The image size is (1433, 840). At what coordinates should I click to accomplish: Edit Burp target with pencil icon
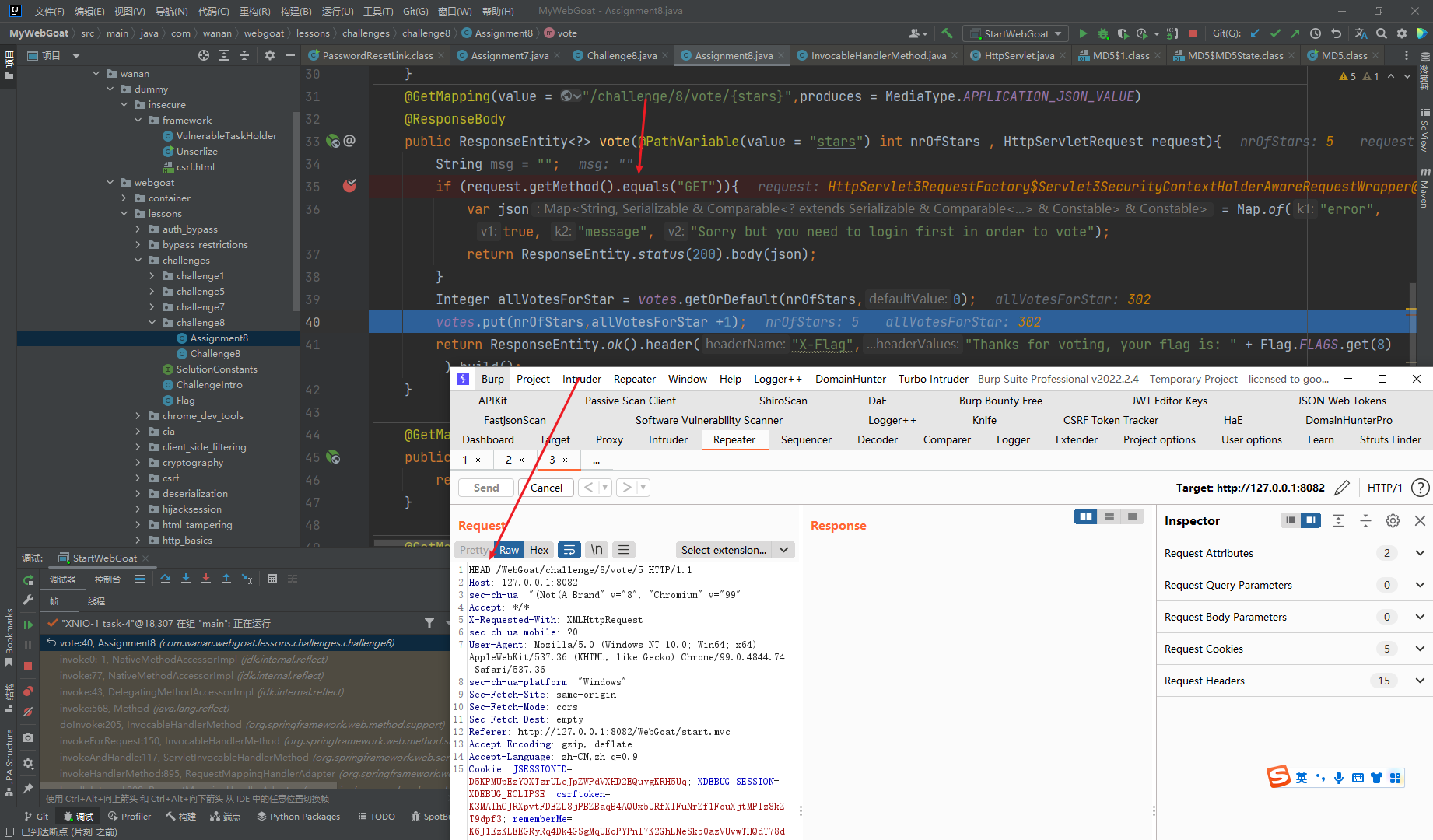tap(1342, 488)
